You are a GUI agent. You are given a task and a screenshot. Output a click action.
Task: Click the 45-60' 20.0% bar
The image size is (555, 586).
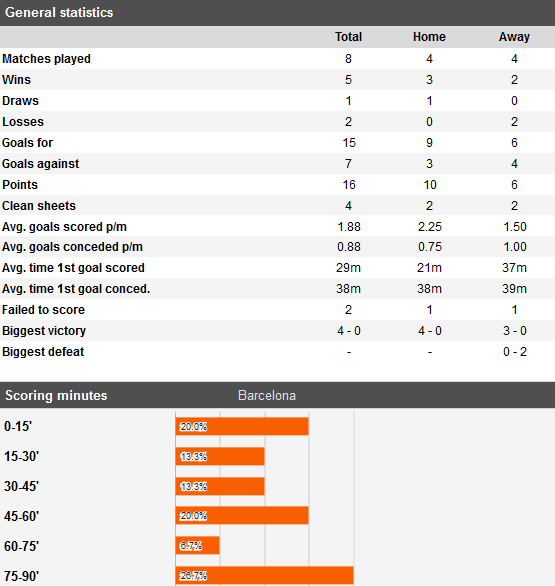[x=242, y=516]
